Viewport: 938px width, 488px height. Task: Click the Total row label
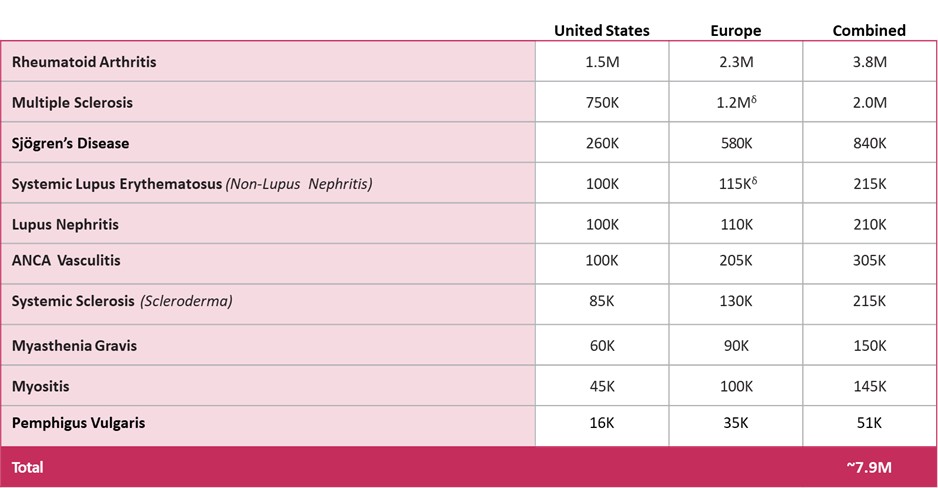tap(28, 467)
